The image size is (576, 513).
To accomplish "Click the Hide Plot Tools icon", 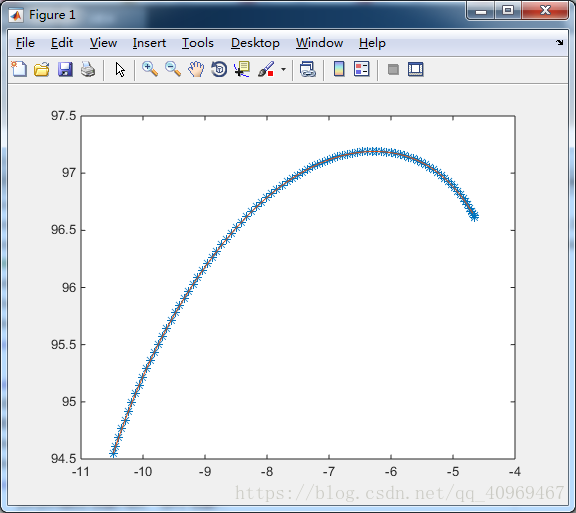I will coord(393,69).
